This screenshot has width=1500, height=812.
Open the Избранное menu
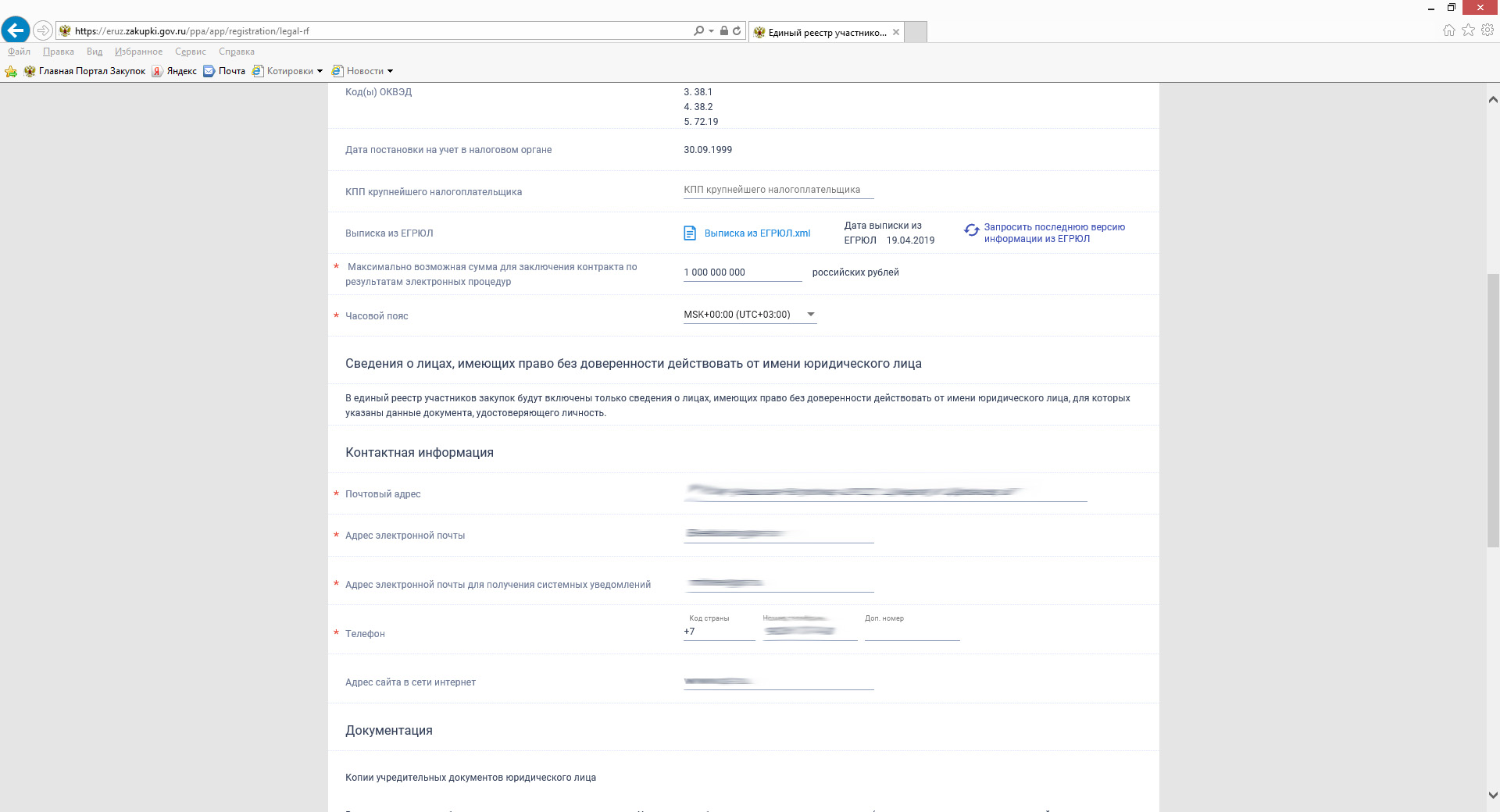click(x=138, y=52)
